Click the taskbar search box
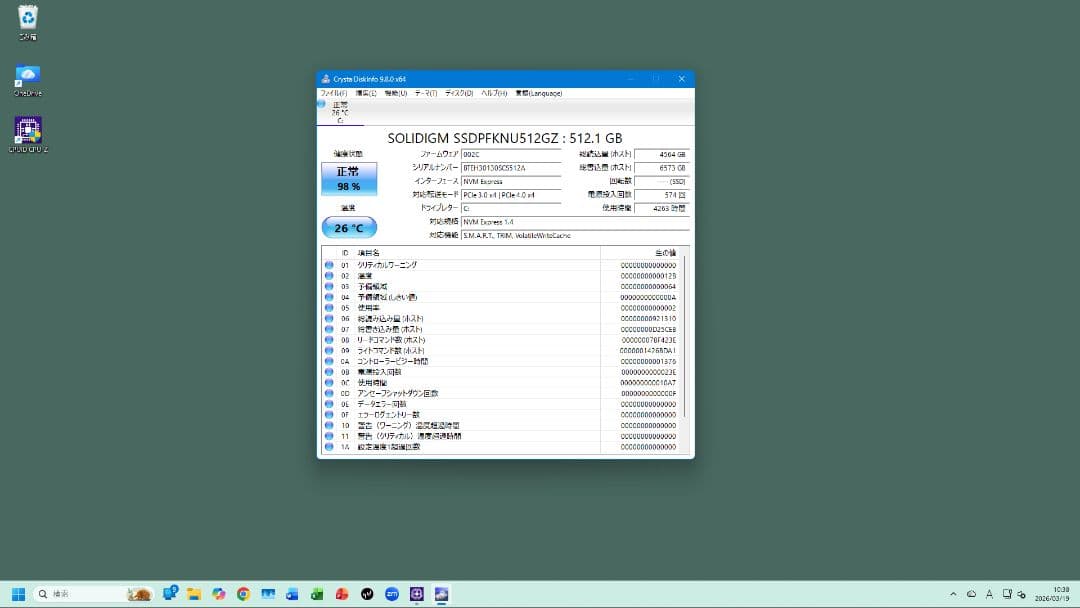1080x608 pixels. point(93,594)
